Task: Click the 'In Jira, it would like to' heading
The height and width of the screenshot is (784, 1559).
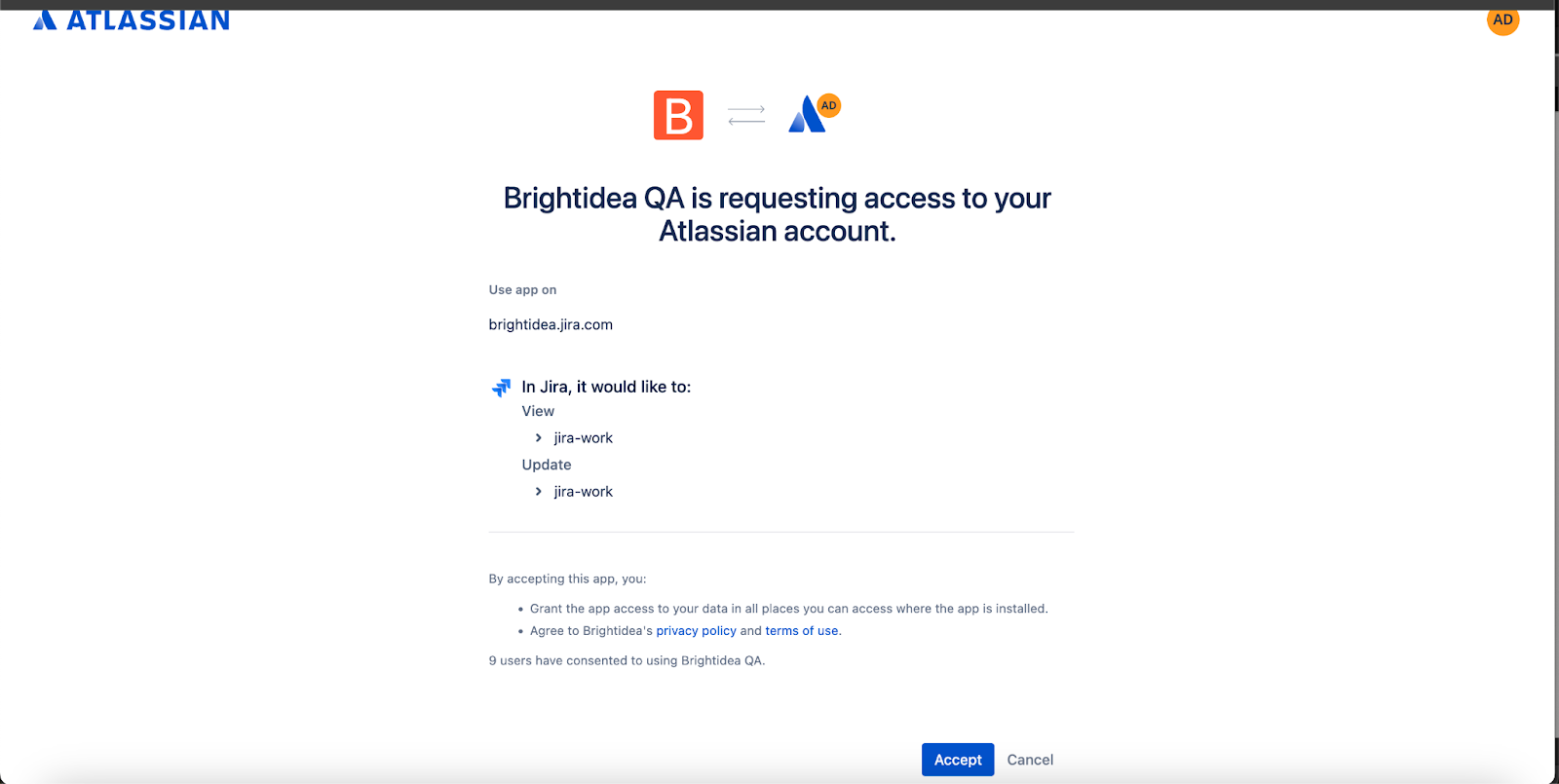Action: 606,387
